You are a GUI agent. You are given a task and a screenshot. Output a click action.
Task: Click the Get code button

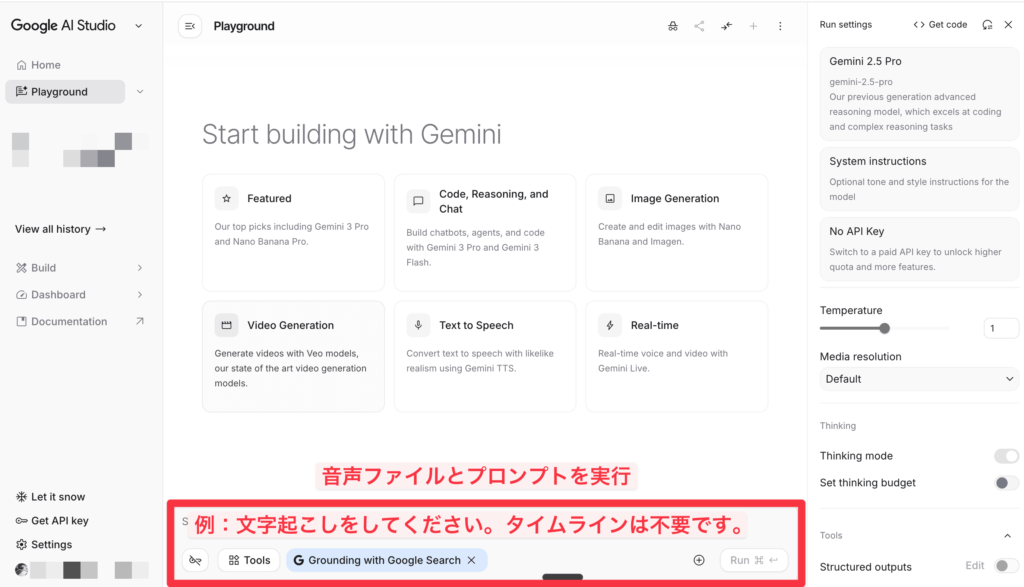tap(940, 25)
